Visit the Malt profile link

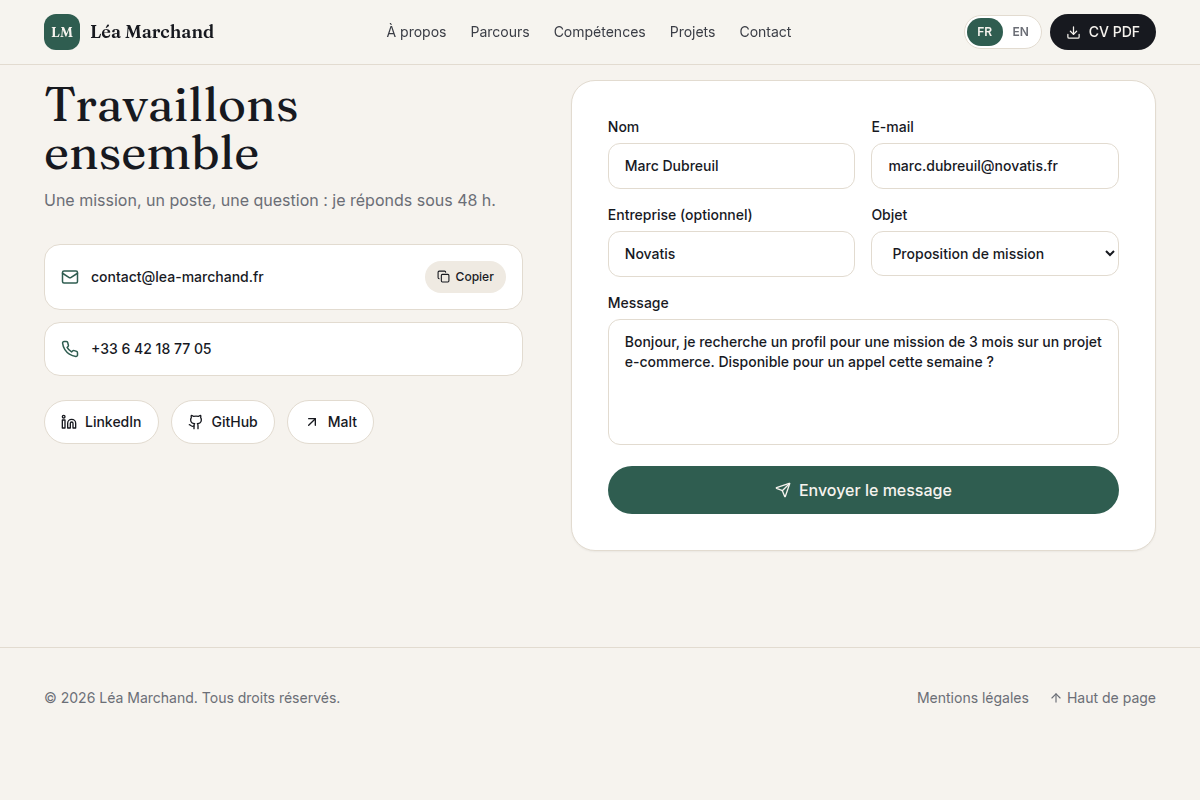pos(330,422)
